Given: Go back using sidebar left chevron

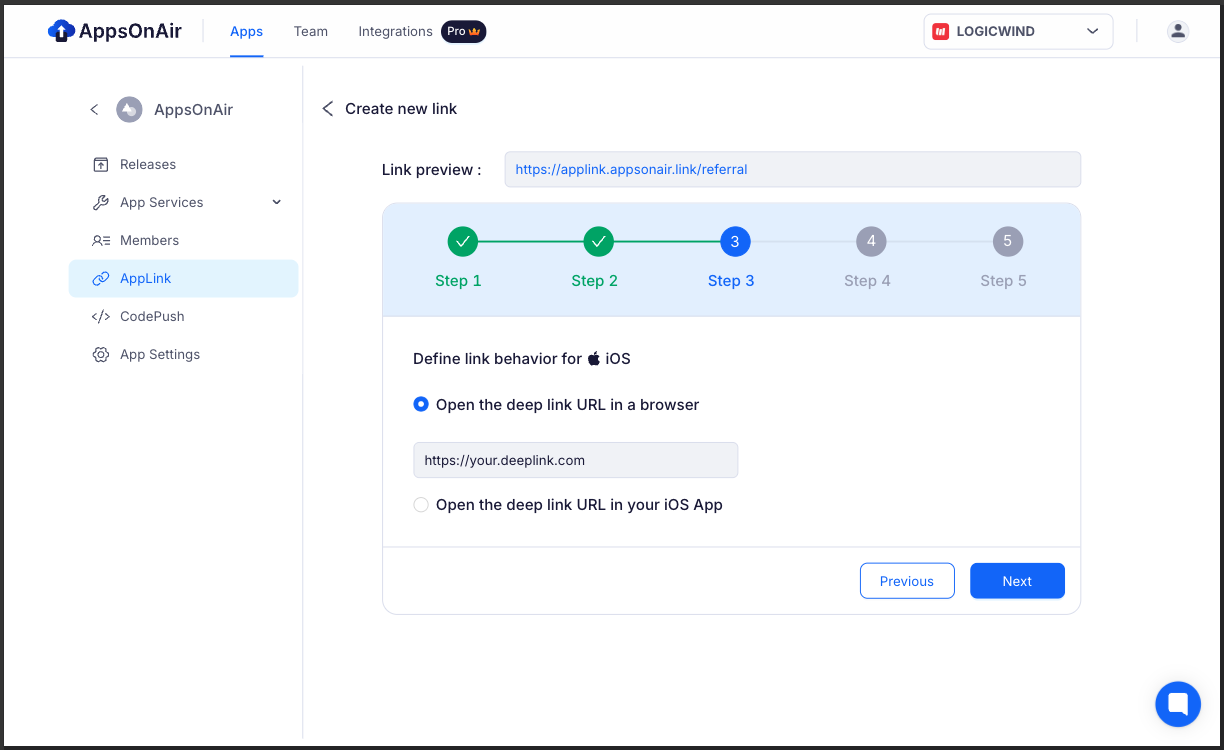Looking at the screenshot, I should 94,109.
